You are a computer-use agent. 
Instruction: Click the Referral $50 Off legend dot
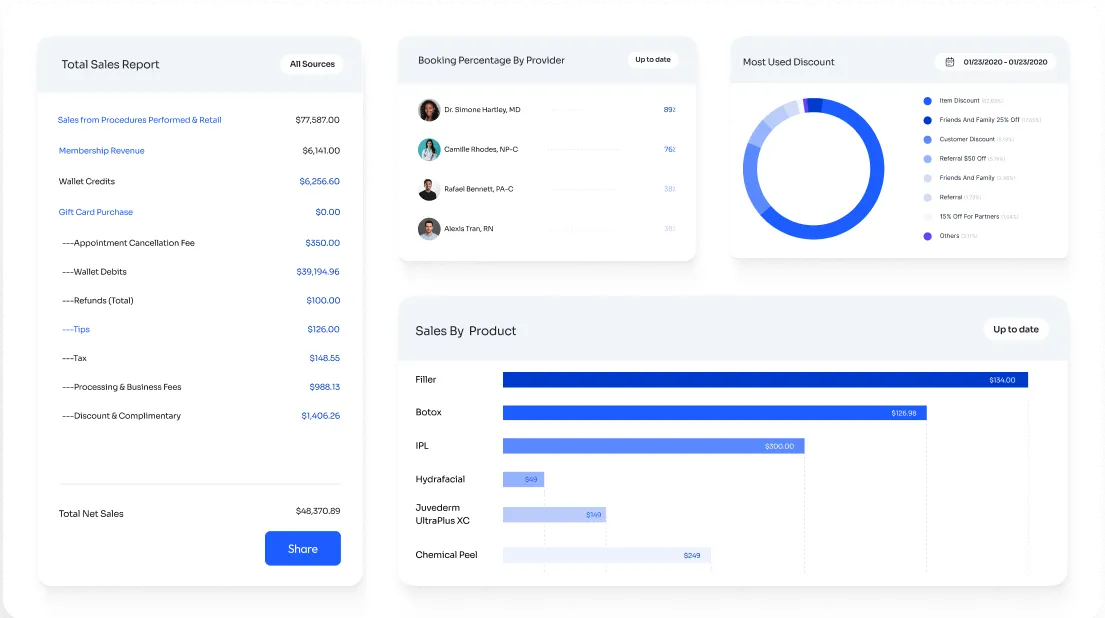[928, 159]
